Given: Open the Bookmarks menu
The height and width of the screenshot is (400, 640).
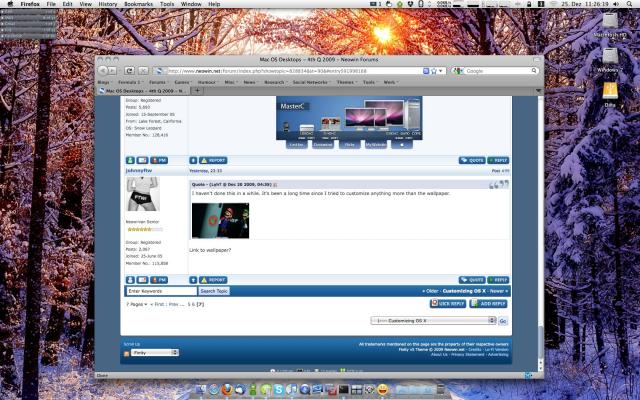Looking at the screenshot, I should pos(138,4).
